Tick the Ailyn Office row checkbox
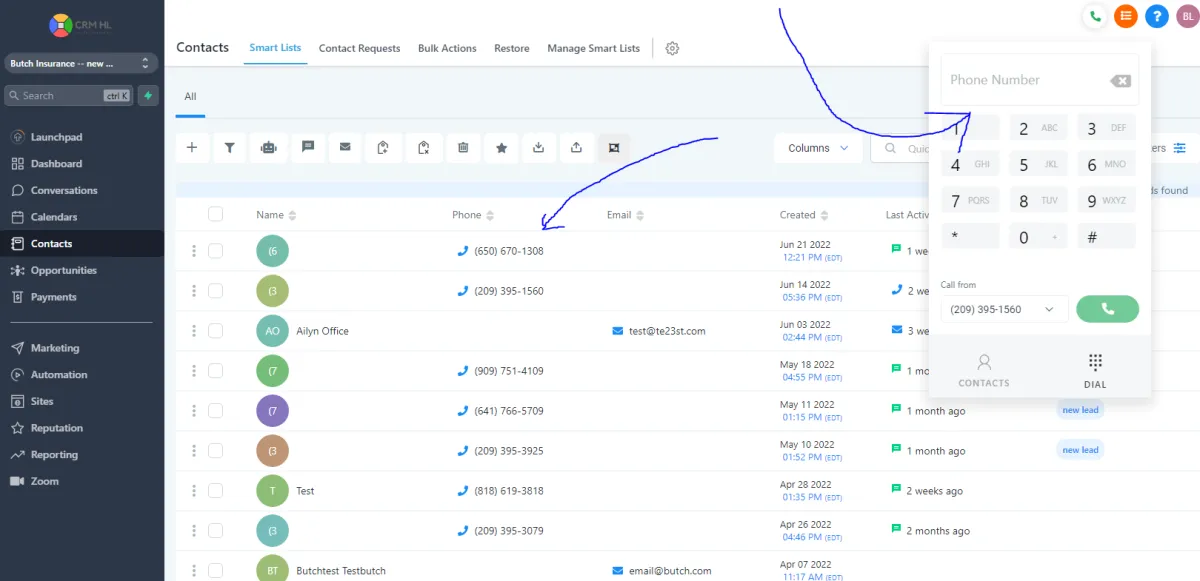 (215, 331)
